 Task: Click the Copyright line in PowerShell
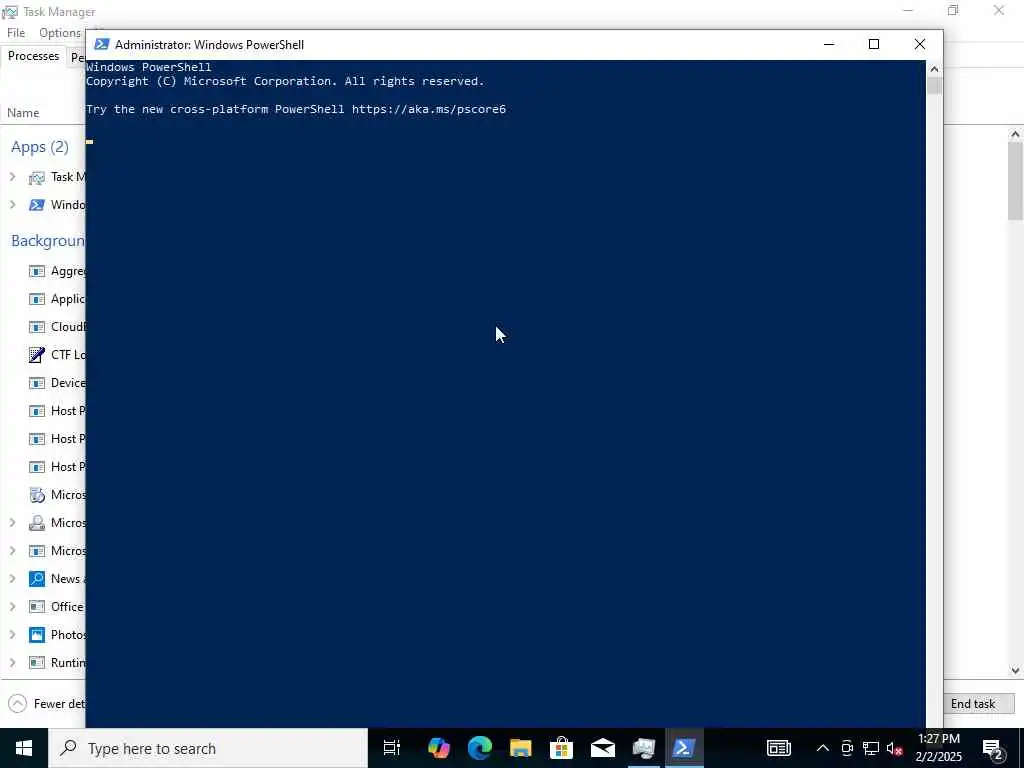pos(285,81)
